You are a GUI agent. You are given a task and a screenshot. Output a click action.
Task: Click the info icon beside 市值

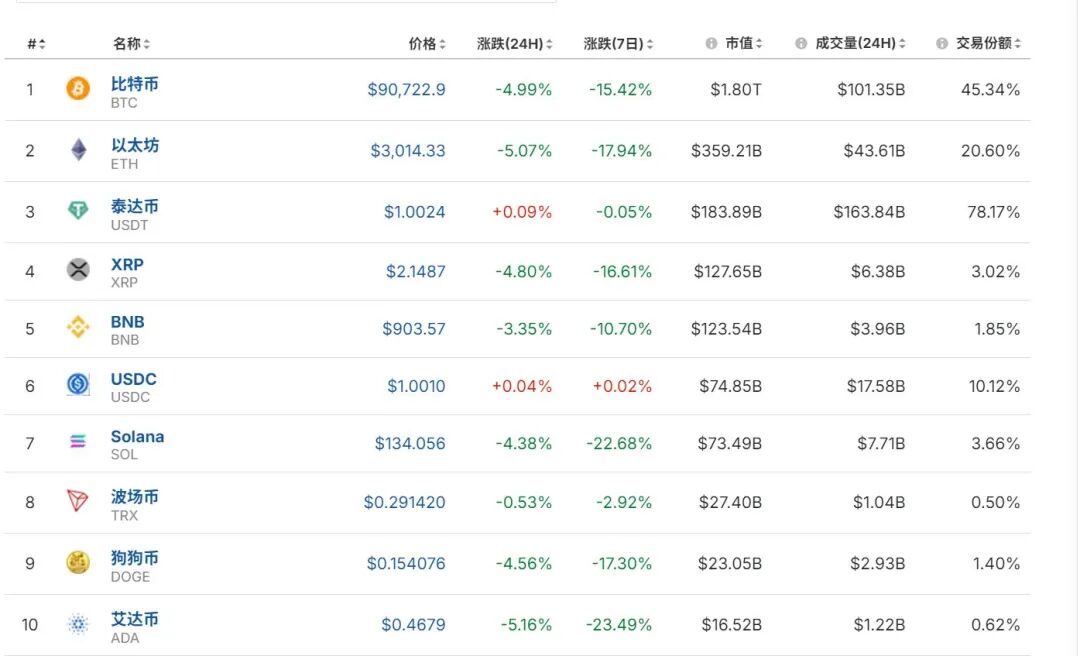(711, 44)
